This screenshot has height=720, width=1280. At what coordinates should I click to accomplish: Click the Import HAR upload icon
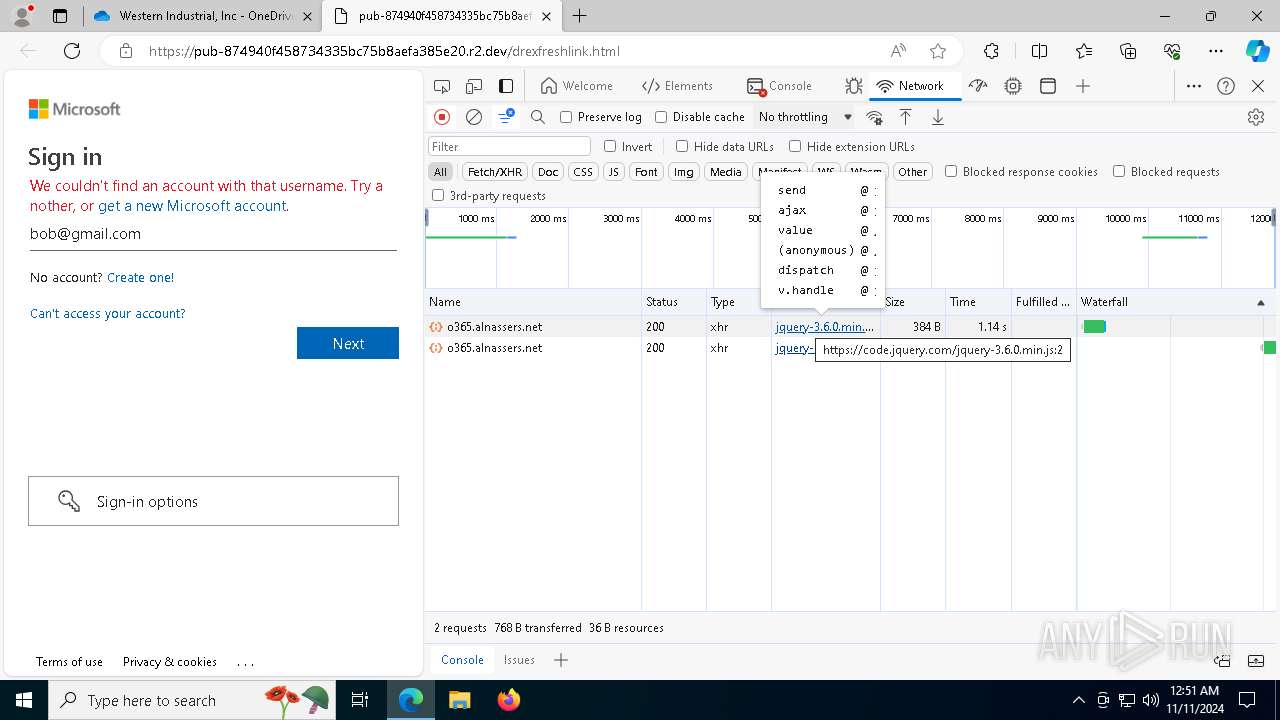[905, 117]
